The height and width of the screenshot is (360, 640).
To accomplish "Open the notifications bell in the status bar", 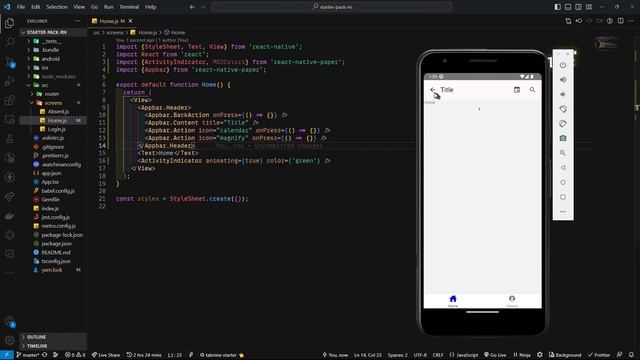I will 631,355.
